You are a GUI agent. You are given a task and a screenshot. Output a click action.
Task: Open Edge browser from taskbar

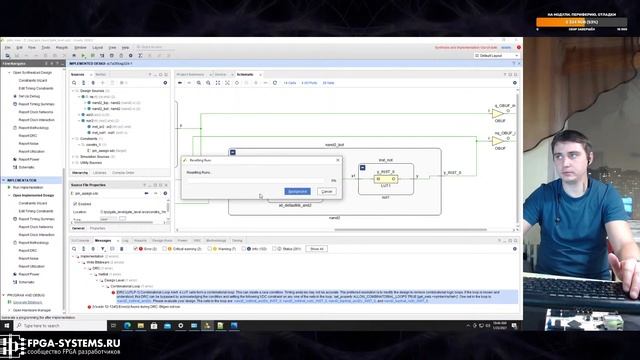[127, 326]
